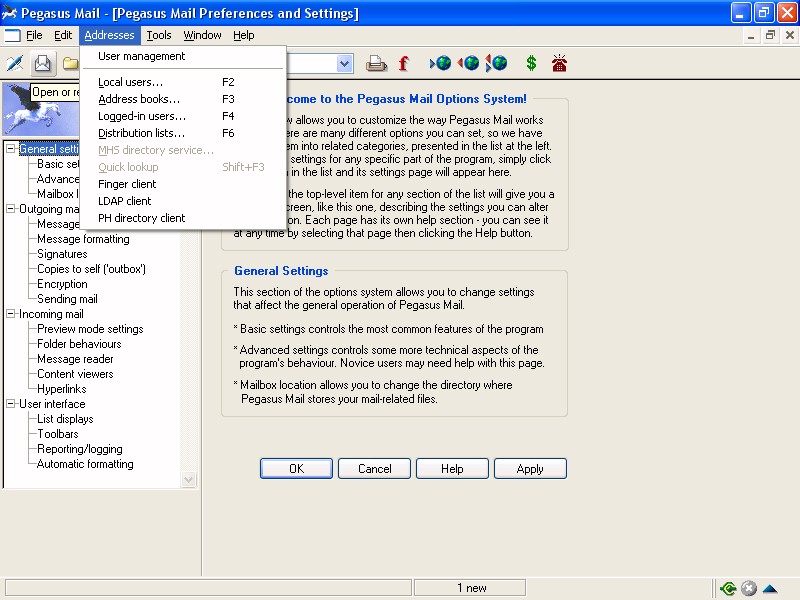Choose Local users... menu entry
This screenshot has height=600, width=800.
pyautogui.click(x=183, y=82)
